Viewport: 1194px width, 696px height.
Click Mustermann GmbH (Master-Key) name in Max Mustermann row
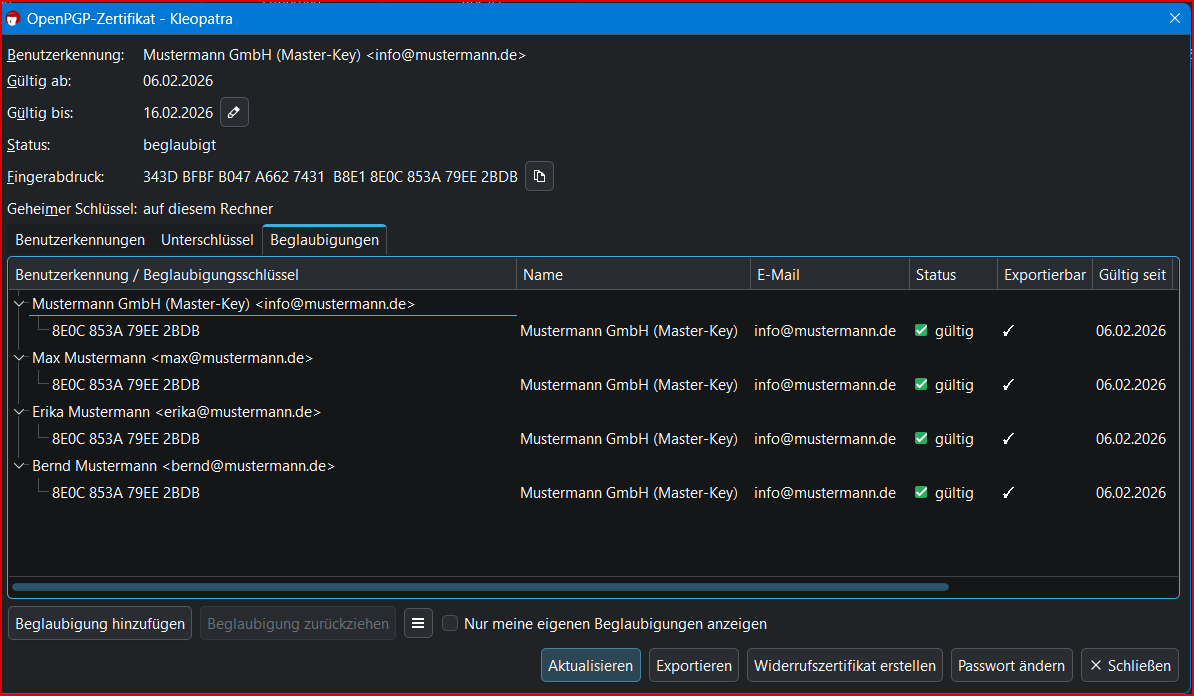[629, 385]
